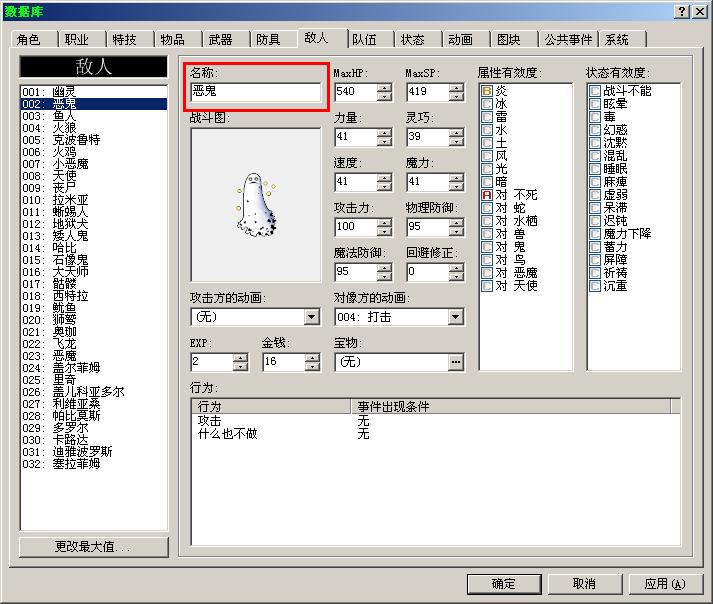Toggle the 对 蛇 element efficiency box
The image size is (713, 604).
[x=487, y=208]
